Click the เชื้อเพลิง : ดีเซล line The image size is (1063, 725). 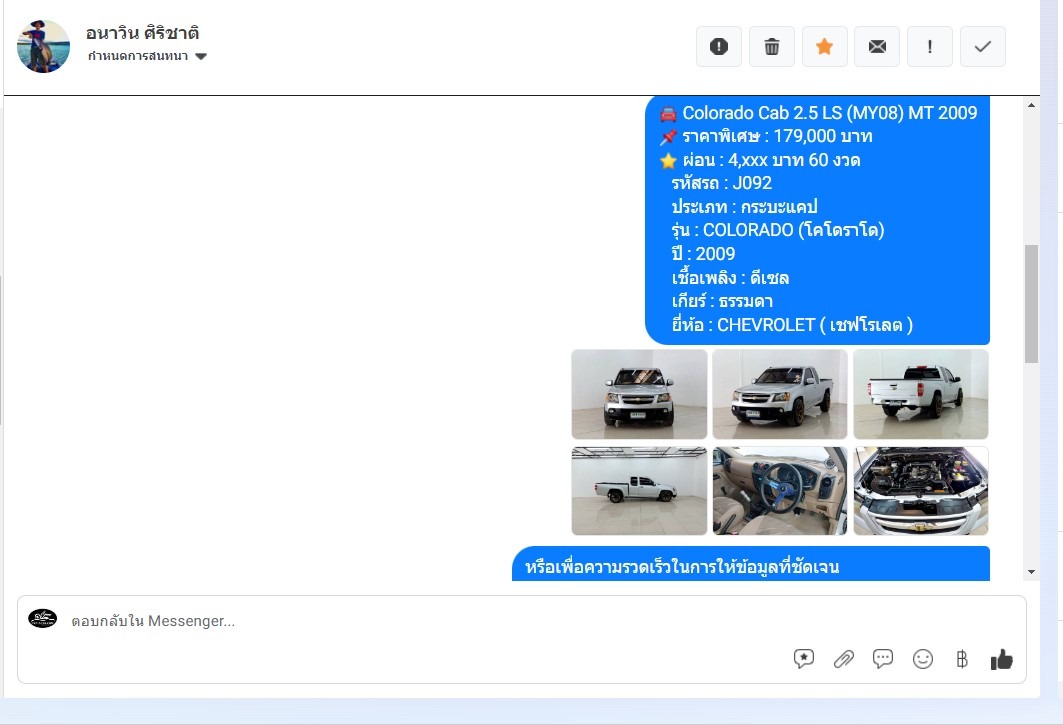click(x=730, y=277)
